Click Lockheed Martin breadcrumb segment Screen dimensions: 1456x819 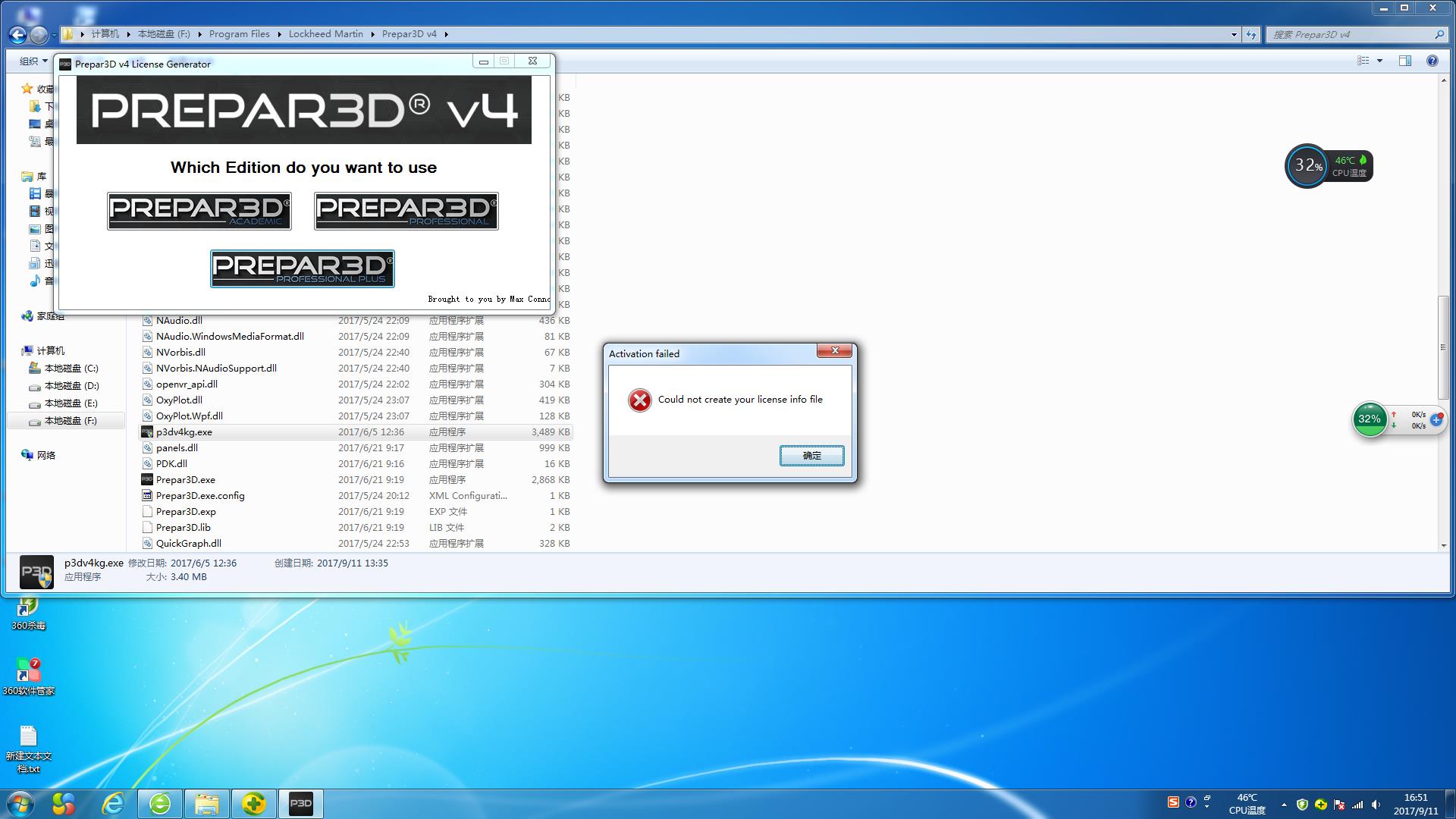click(325, 34)
